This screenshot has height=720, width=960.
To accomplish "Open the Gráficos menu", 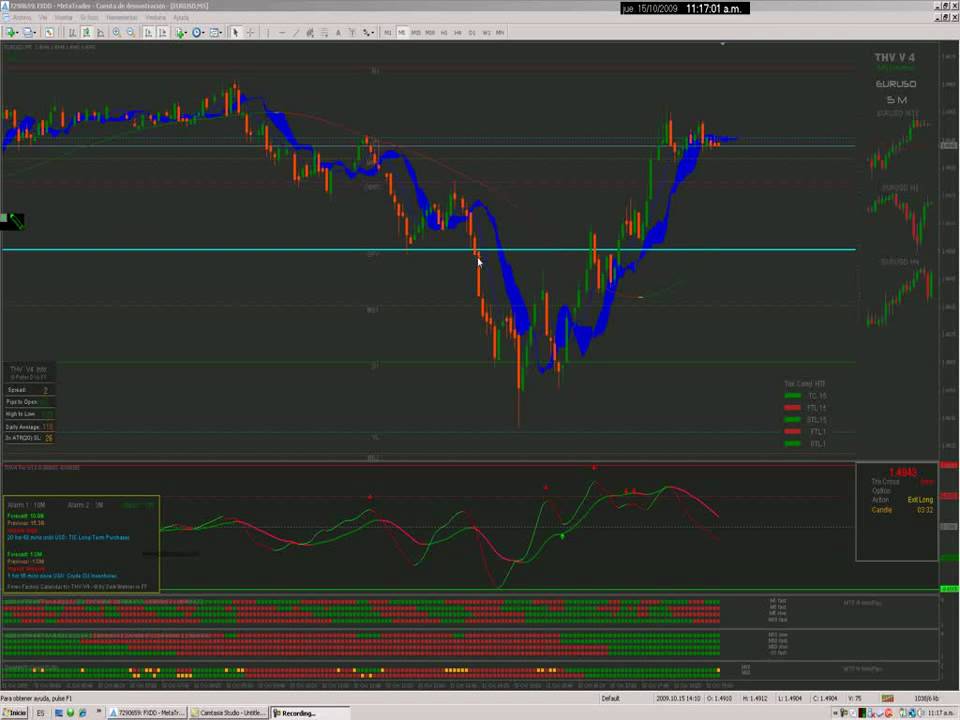I will (89, 17).
